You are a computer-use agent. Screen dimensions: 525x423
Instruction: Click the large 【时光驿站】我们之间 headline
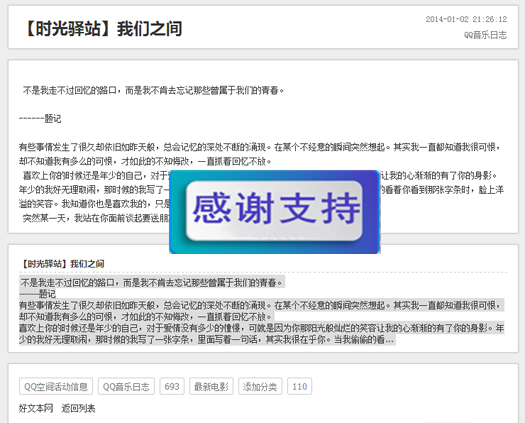click(103, 28)
